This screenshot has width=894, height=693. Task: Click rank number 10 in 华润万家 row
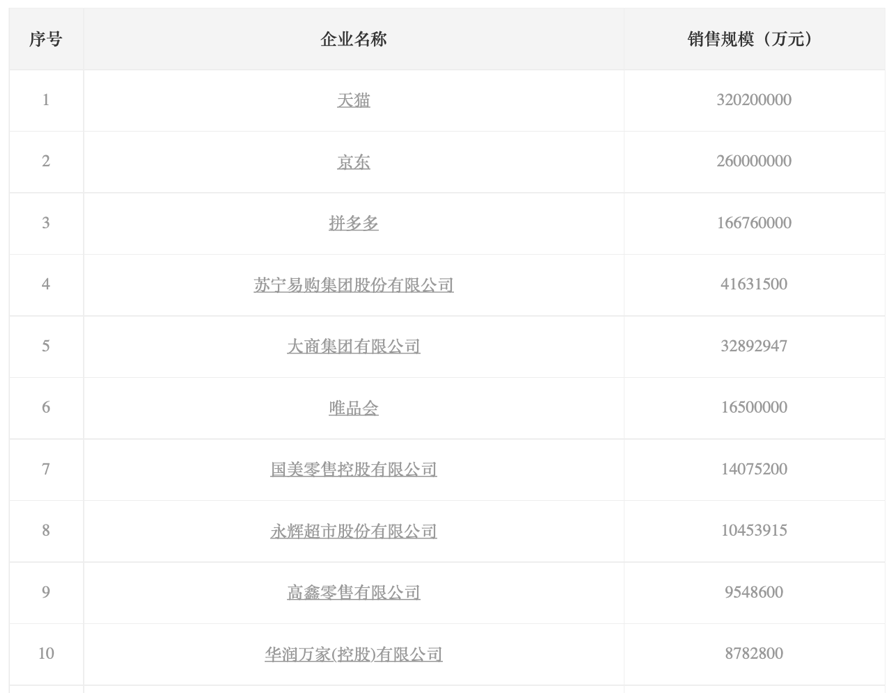click(x=46, y=654)
